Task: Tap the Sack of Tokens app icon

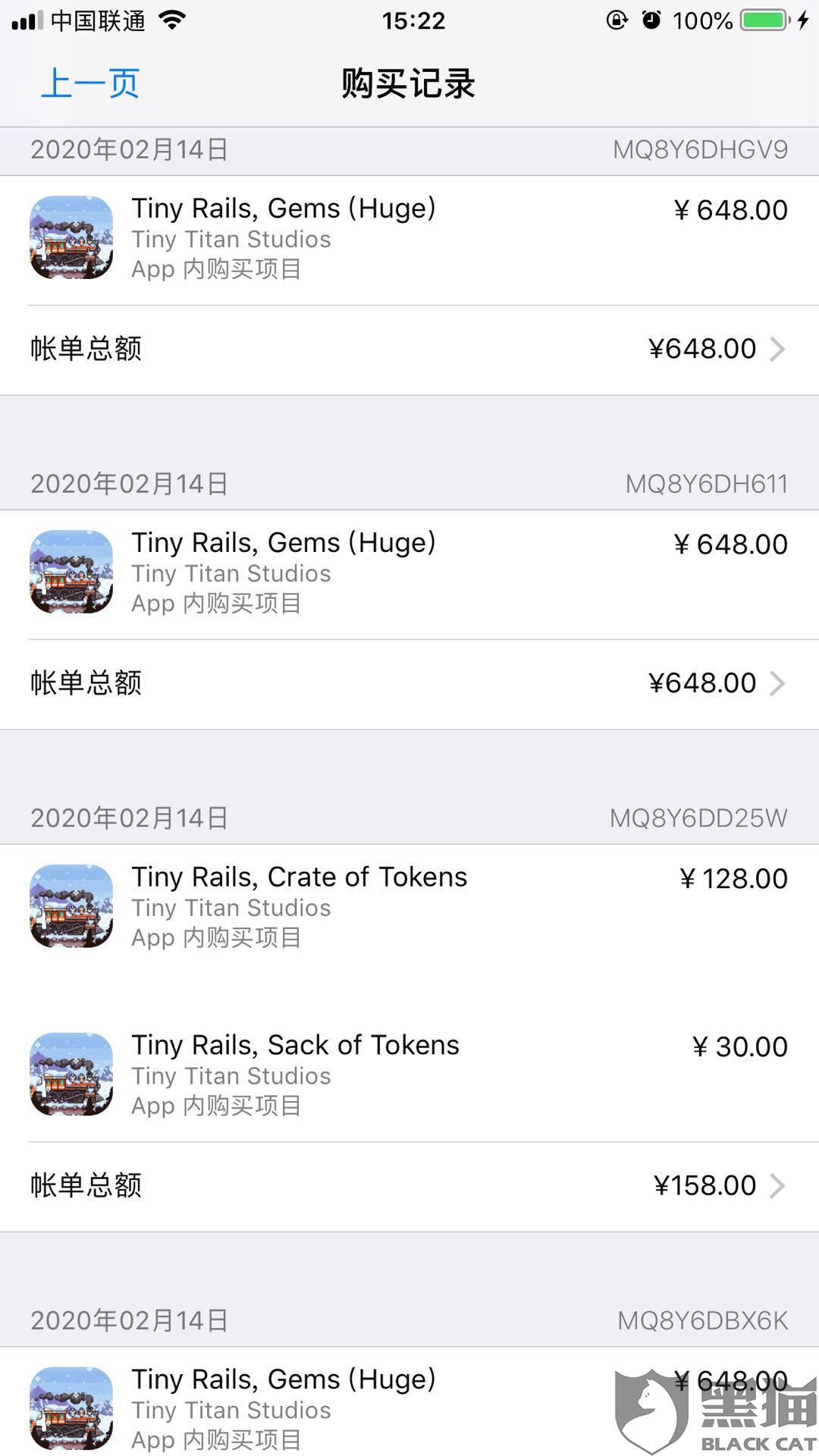Action: click(x=71, y=1074)
